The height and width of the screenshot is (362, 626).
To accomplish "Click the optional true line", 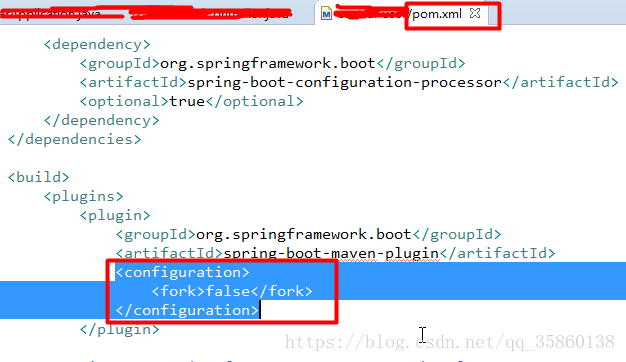I will [x=191, y=101].
